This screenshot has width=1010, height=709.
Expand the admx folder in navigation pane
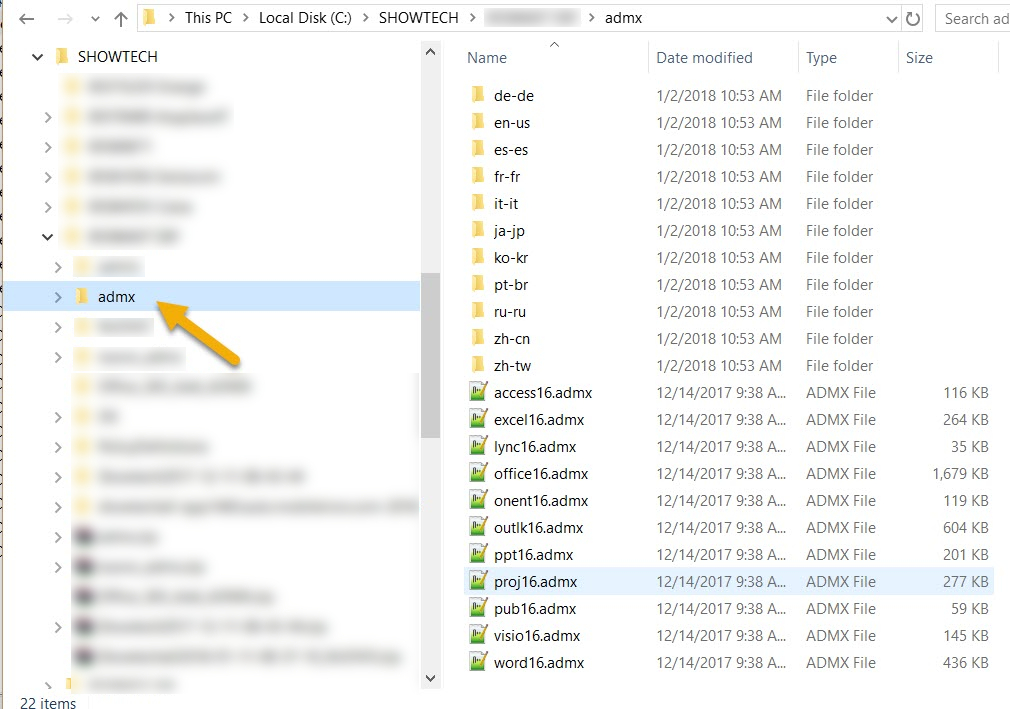[57, 296]
